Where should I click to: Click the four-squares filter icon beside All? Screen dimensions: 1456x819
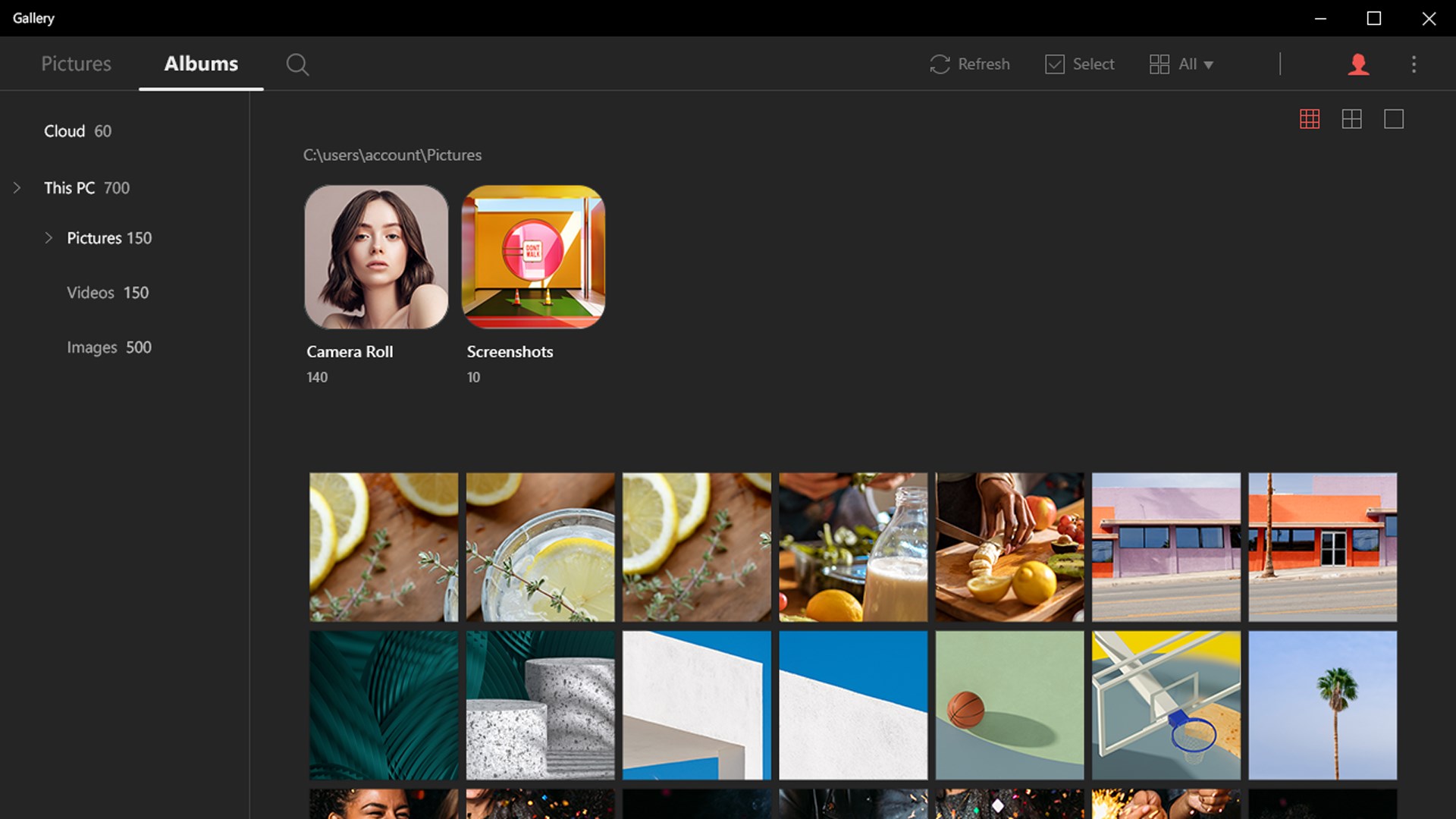coord(1159,64)
